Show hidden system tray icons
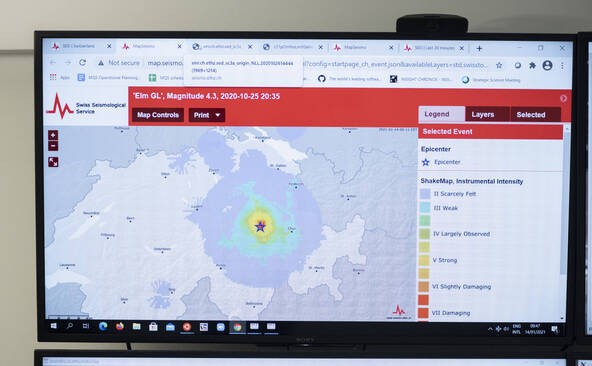 pyautogui.click(x=490, y=329)
